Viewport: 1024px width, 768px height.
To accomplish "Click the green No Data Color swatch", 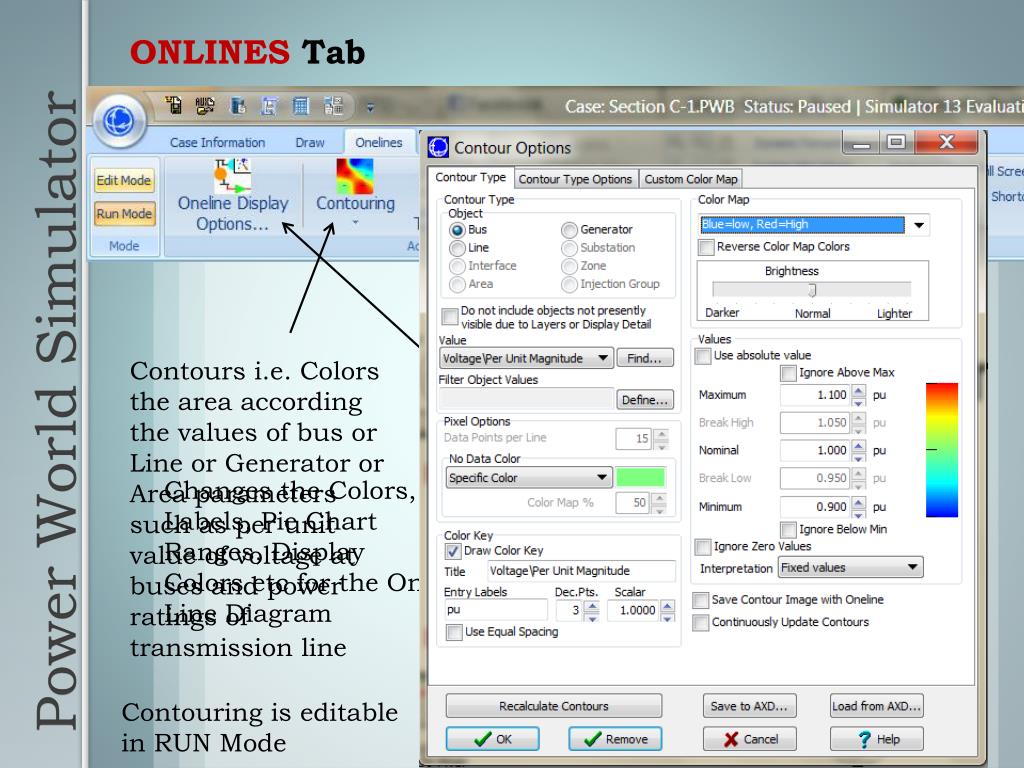I will pos(640,478).
